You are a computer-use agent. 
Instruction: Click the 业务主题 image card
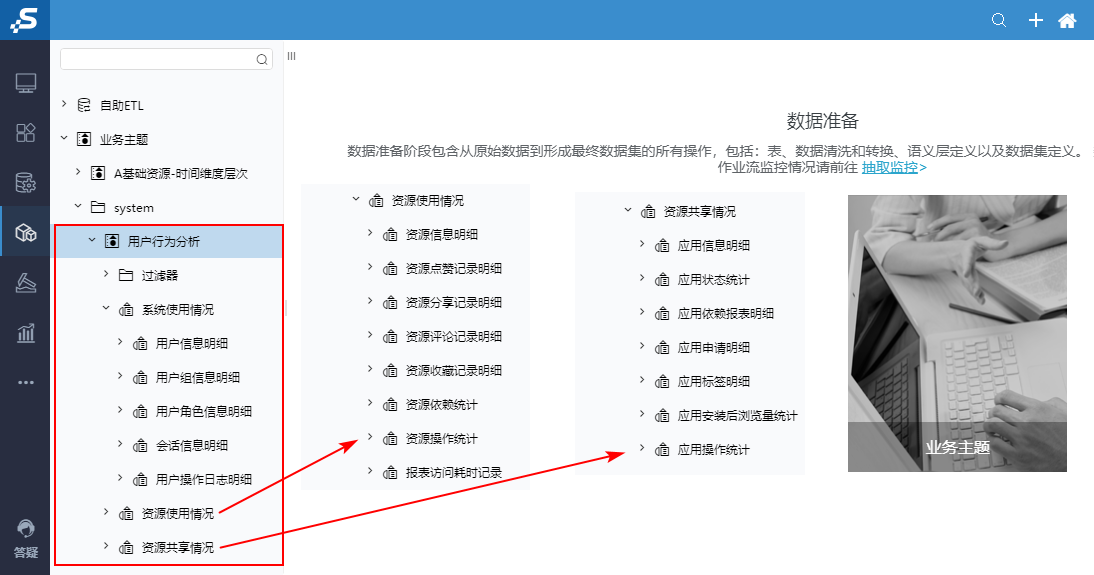957,334
